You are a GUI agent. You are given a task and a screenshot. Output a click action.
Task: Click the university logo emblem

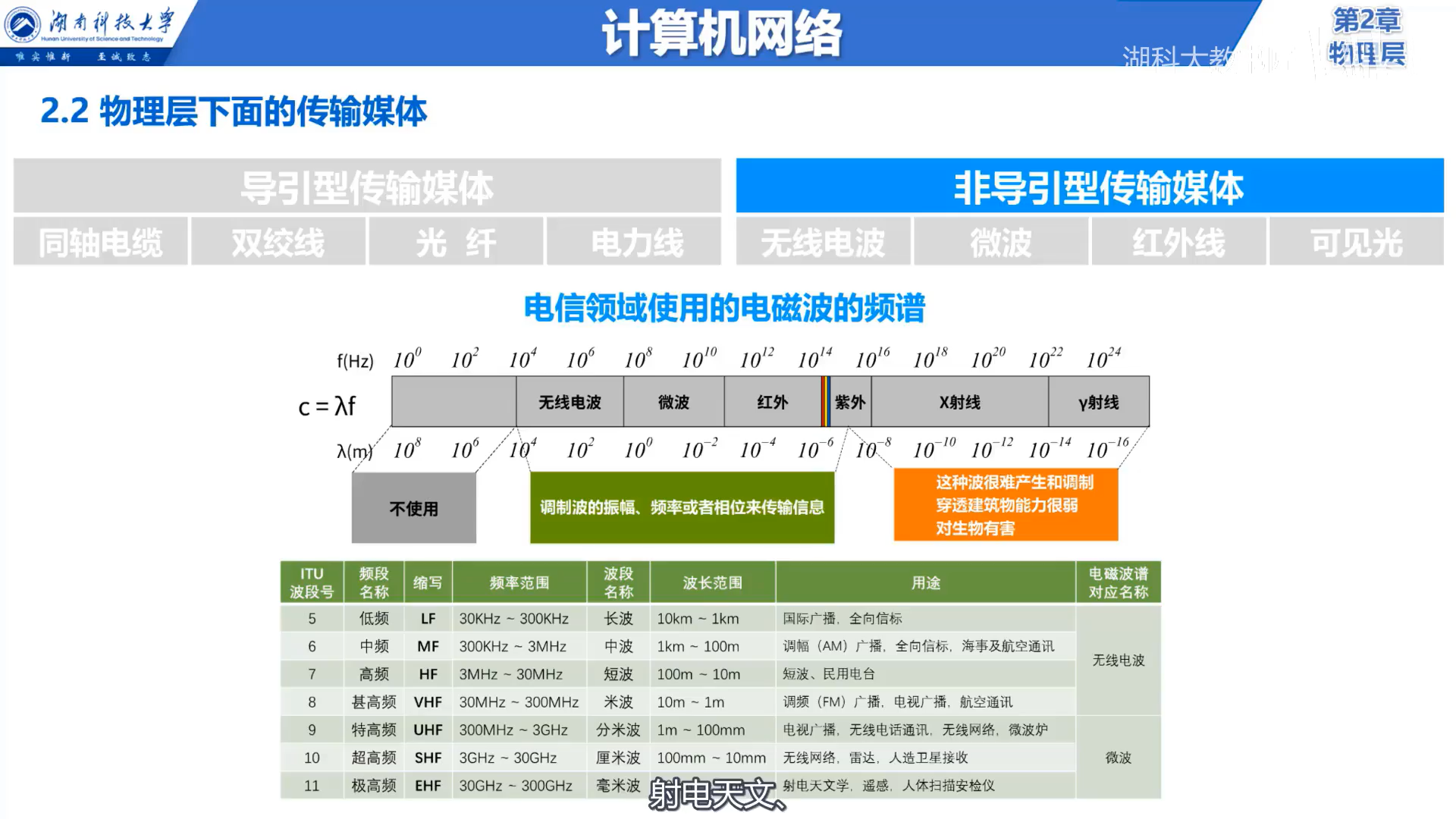[23, 24]
